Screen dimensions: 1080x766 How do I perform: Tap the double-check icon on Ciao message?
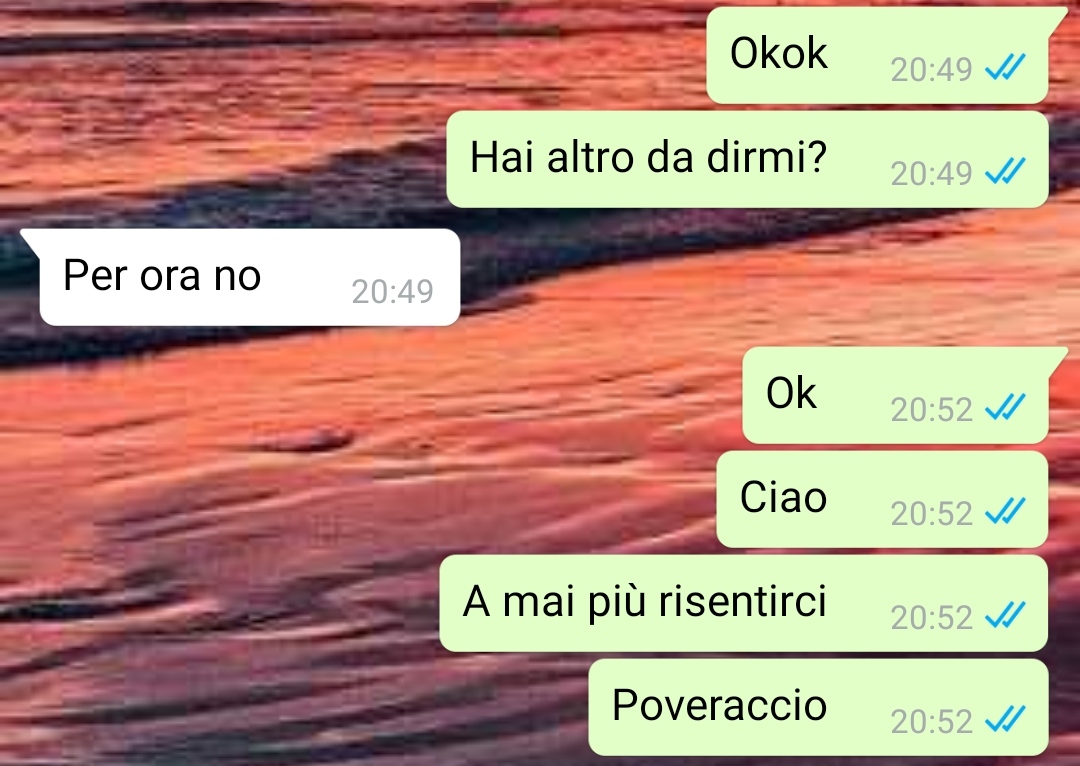pos(1006,512)
